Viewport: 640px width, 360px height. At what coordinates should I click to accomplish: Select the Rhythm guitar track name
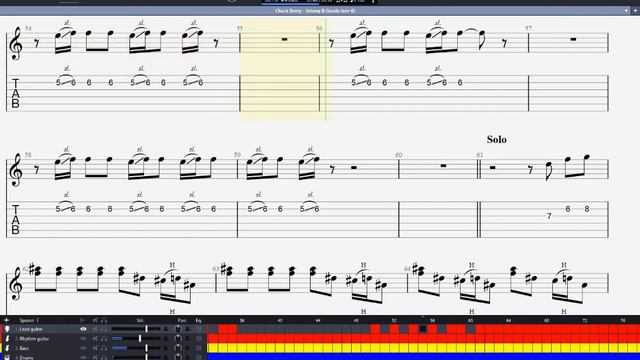pyautogui.click(x=34, y=339)
